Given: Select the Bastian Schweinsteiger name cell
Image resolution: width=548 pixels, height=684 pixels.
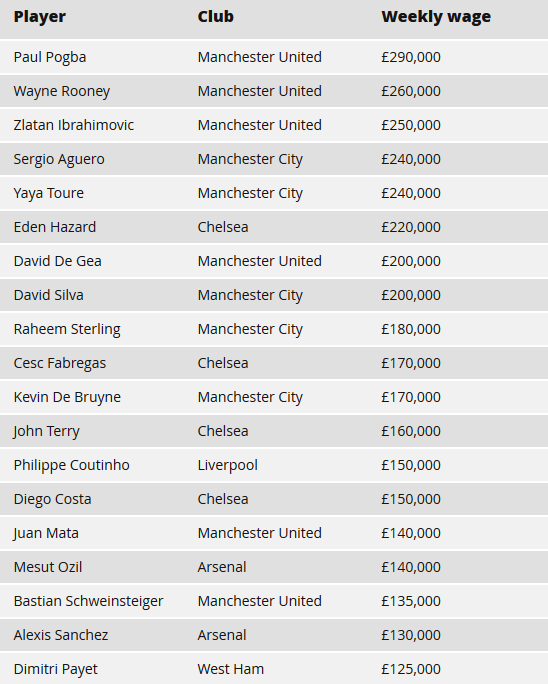Looking at the screenshot, I should tap(89, 602).
